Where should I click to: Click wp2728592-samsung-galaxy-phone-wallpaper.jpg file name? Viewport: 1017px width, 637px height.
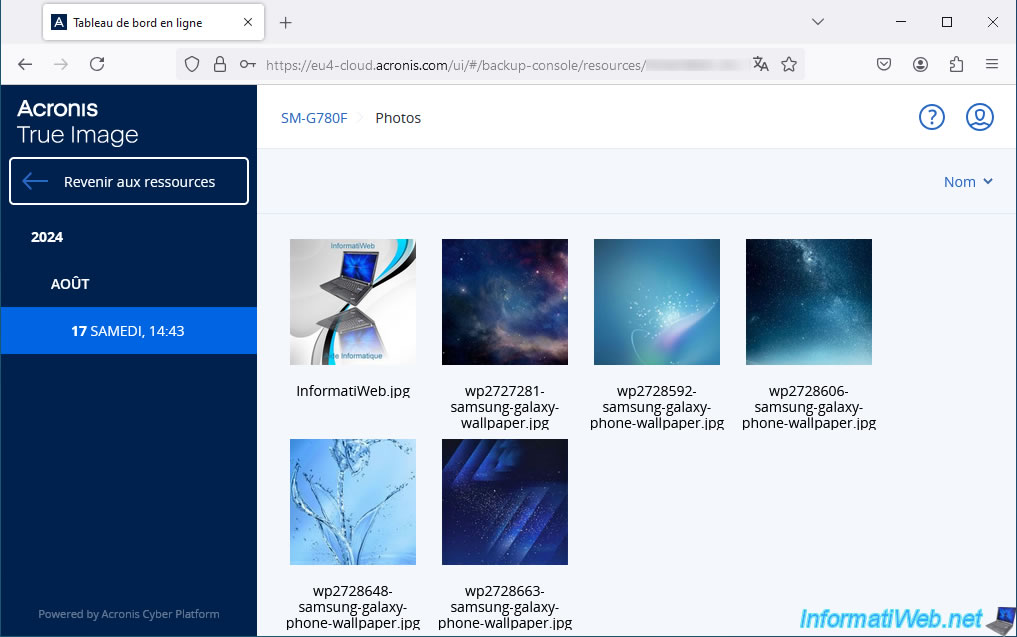point(657,407)
